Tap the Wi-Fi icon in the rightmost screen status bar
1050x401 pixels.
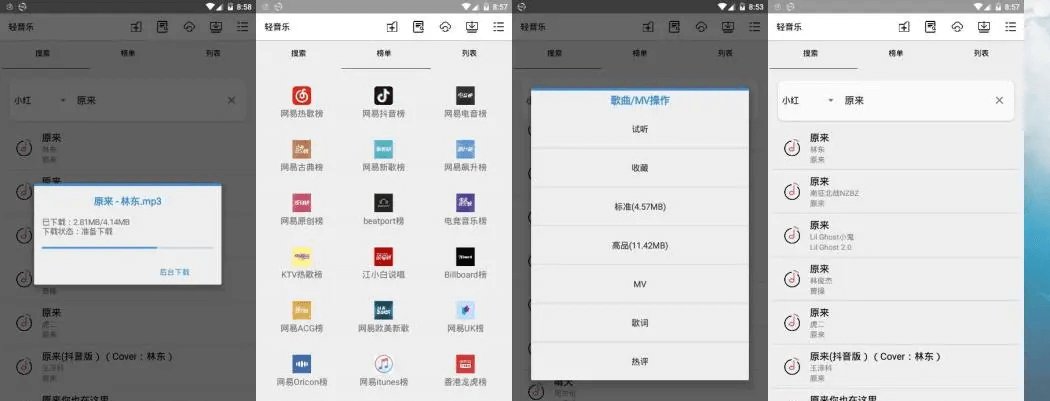point(978,7)
